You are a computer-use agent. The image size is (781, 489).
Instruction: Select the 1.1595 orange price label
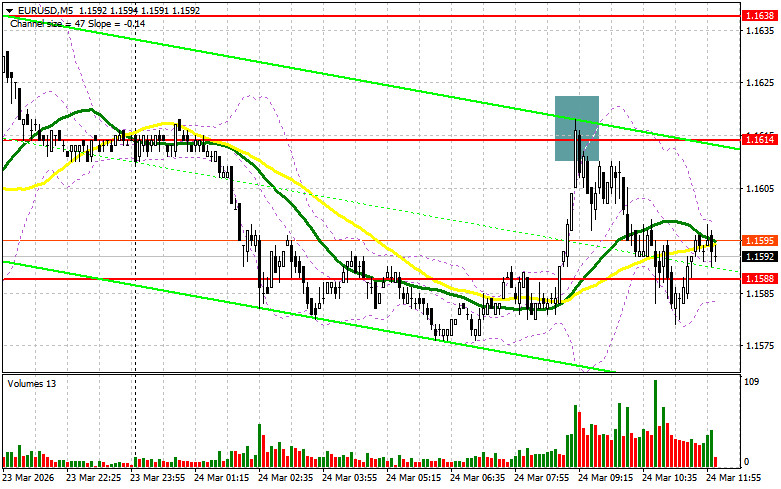759,241
